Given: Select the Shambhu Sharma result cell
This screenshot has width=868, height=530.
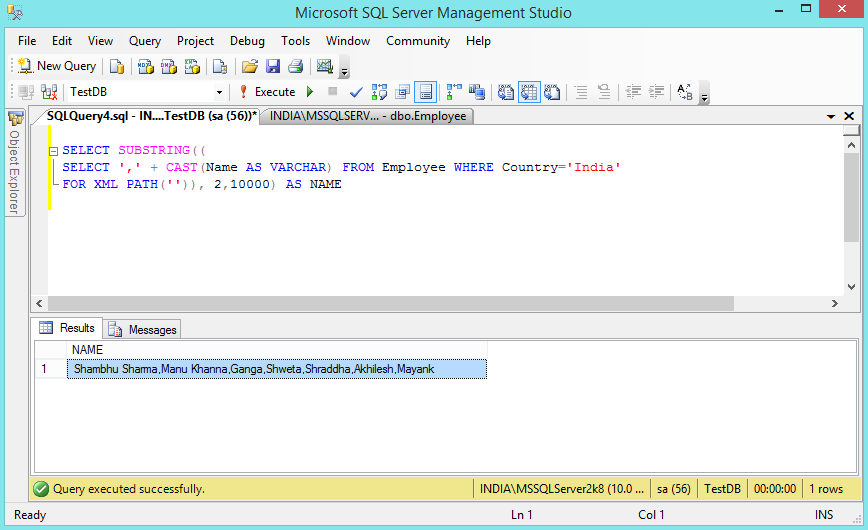Looking at the screenshot, I should (x=277, y=369).
